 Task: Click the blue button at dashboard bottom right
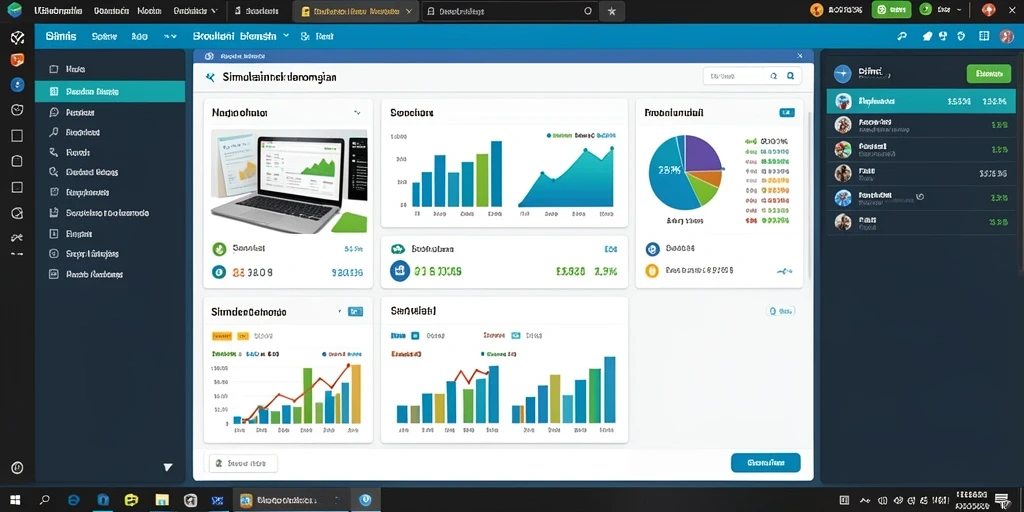pos(765,462)
